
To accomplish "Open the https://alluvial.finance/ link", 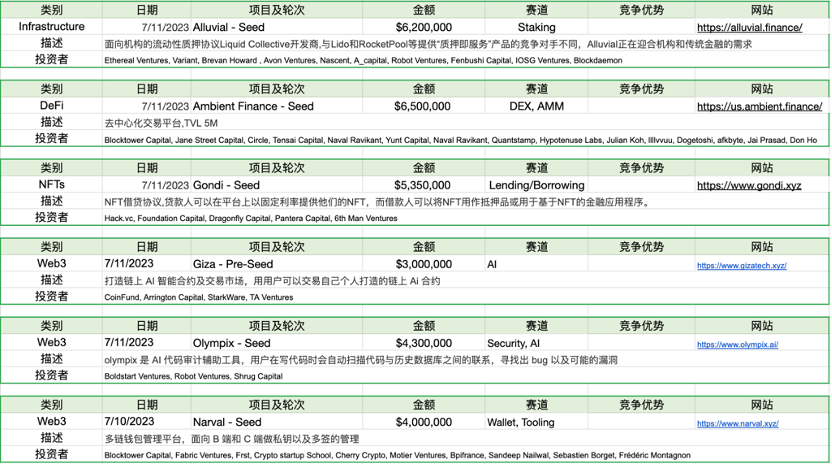I will [749, 28].
